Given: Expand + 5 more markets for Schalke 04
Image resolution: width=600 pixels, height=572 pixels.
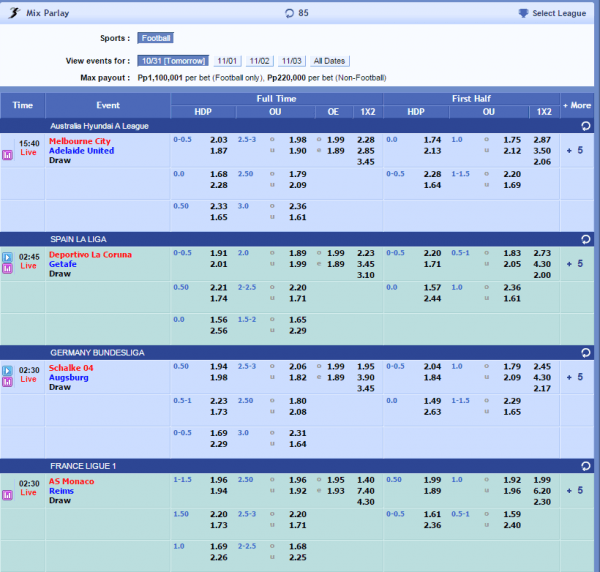Looking at the screenshot, I should (x=575, y=377).
